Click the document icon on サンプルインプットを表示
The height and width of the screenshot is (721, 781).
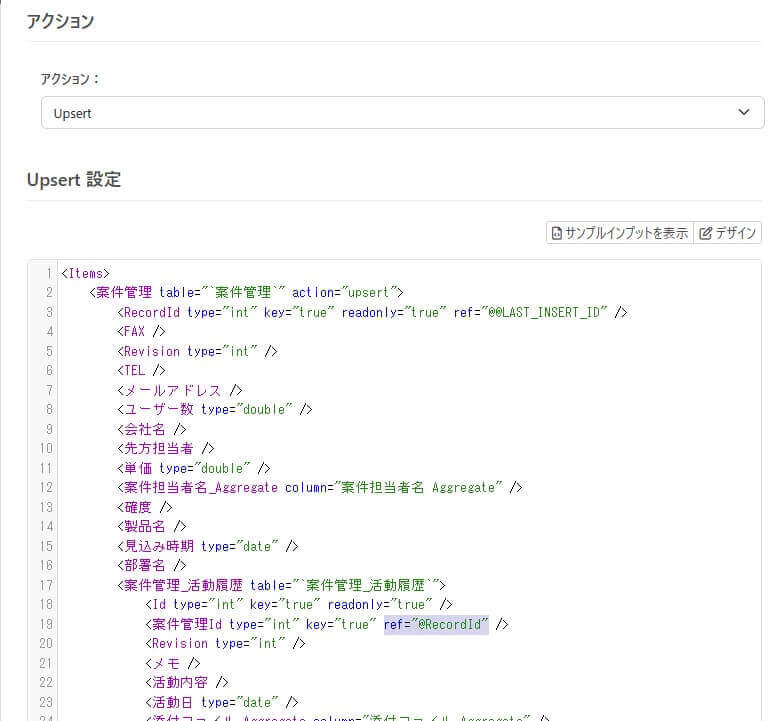pyautogui.click(x=557, y=233)
